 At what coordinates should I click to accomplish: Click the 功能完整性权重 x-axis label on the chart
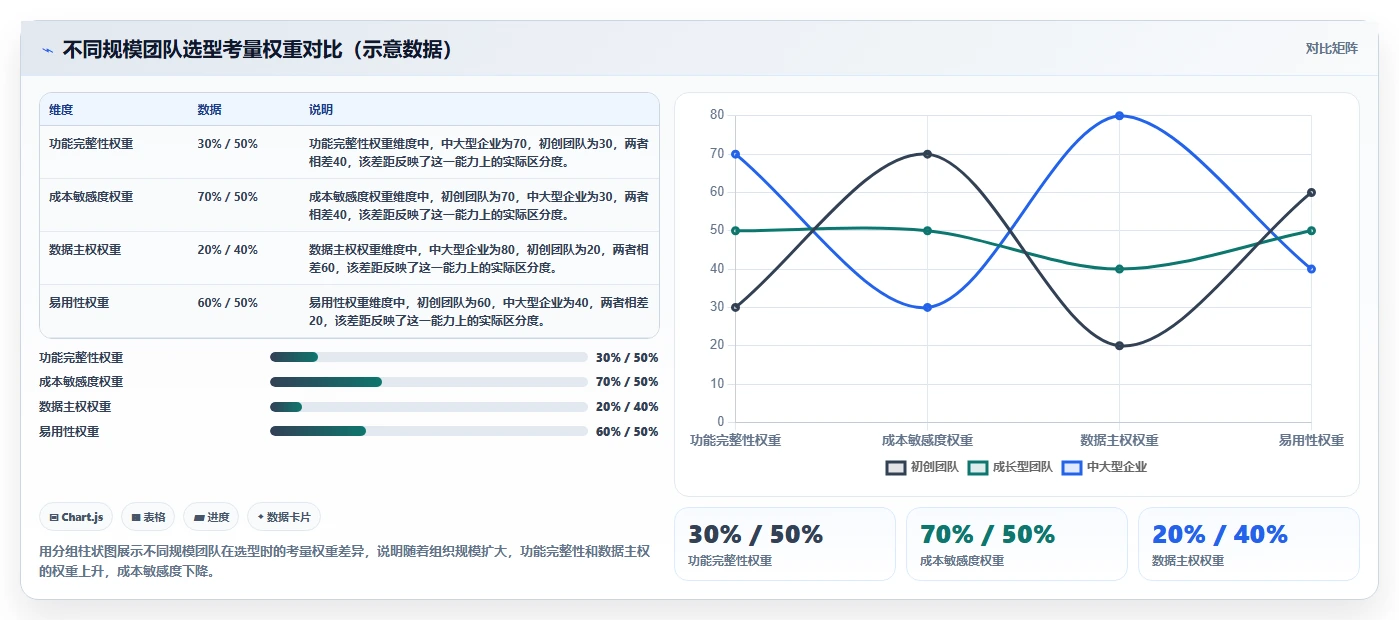(x=736, y=440)
